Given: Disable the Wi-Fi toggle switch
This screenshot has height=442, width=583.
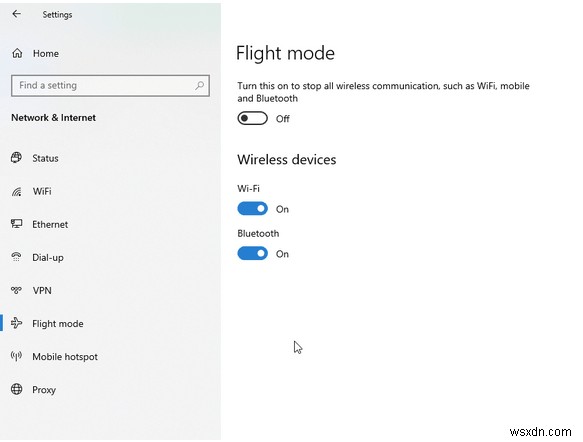Looking at the screenshot, I should pos(252,209).
